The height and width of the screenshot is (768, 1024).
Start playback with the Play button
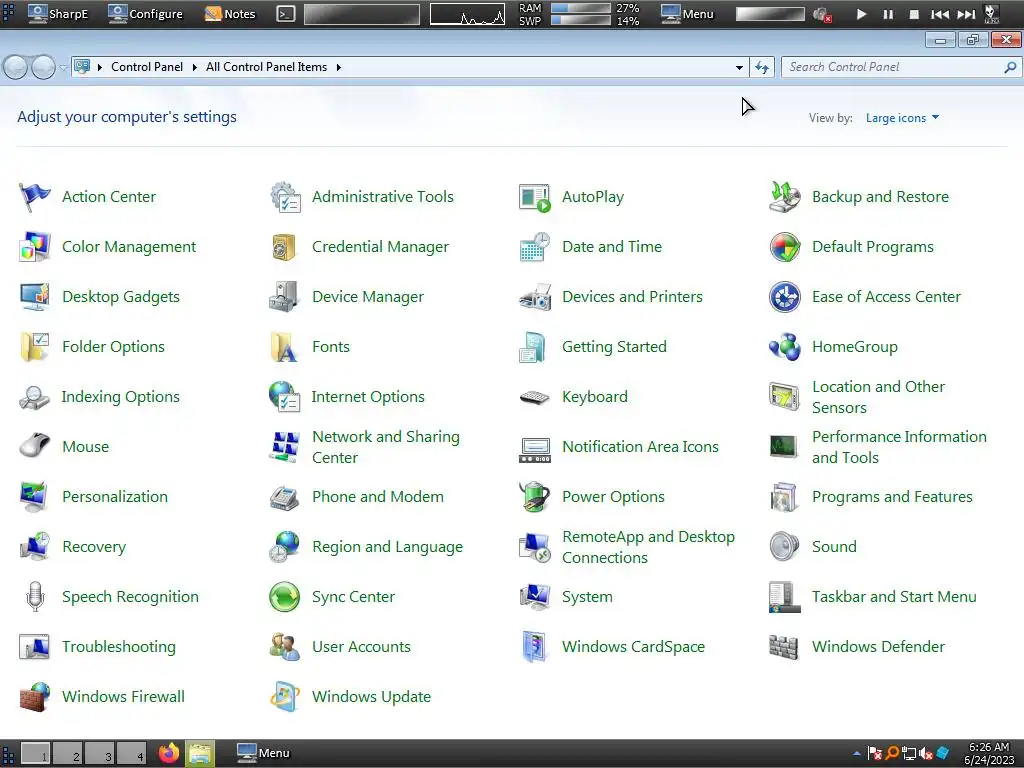pyautogui.click(x=861, y=14)
